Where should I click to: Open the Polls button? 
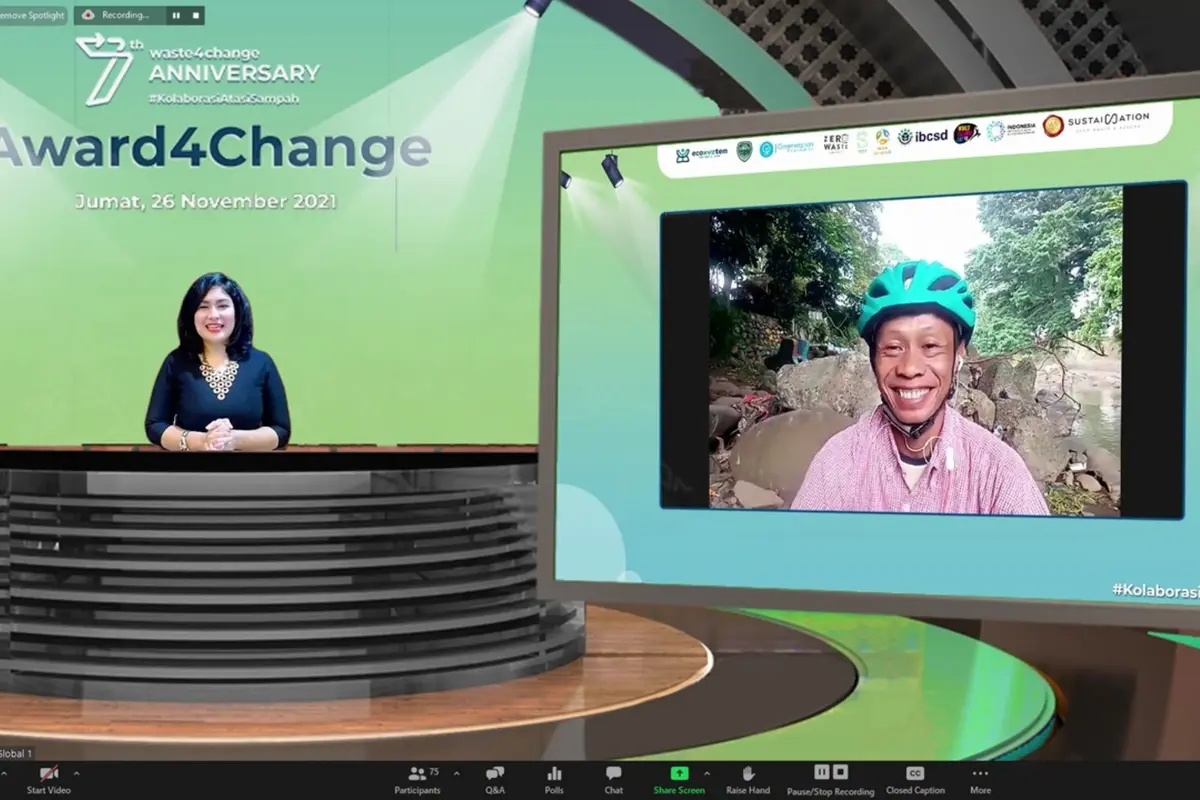click(554, 780)
